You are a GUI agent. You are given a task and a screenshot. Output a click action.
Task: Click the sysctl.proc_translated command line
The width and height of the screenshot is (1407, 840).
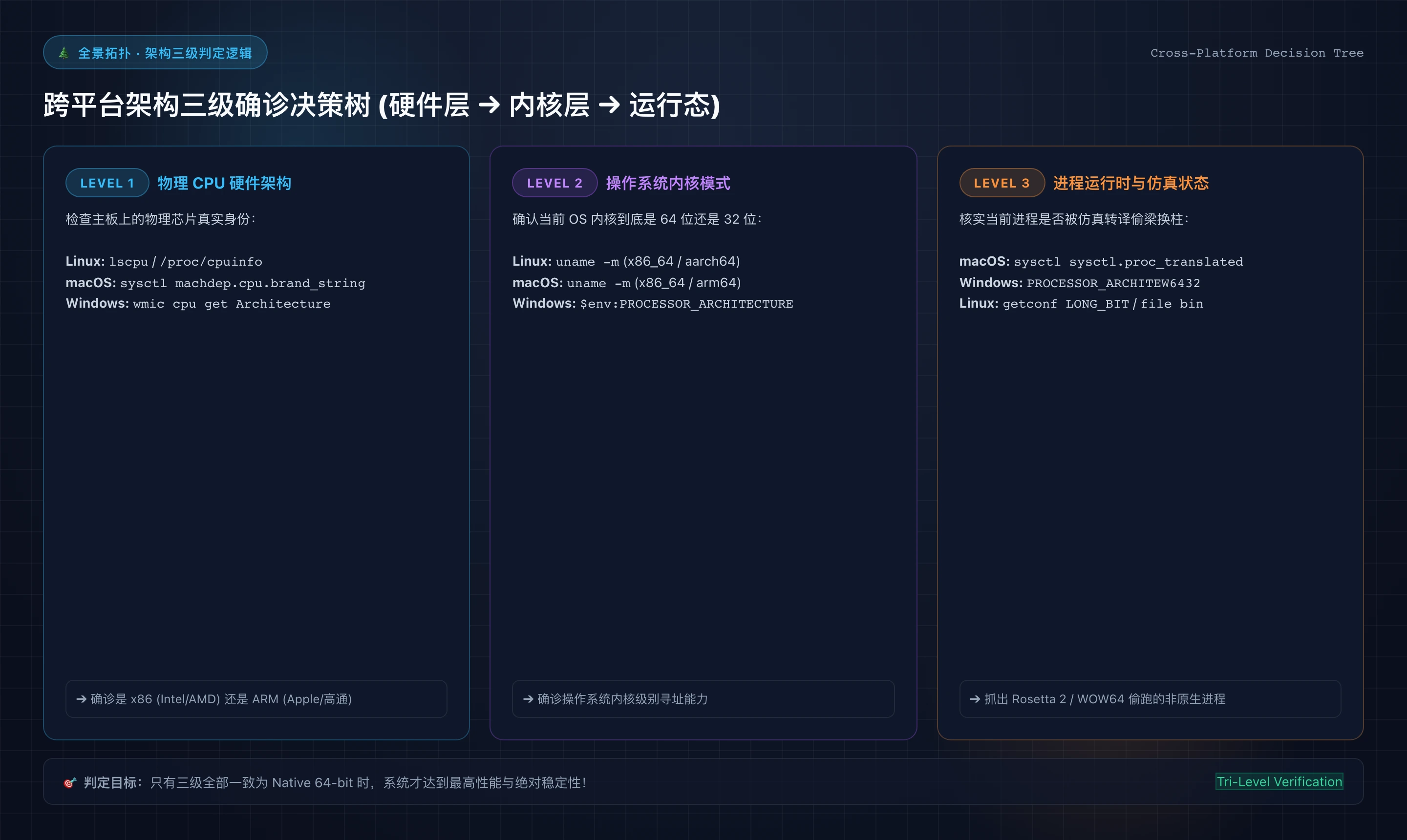[1129, 261]
